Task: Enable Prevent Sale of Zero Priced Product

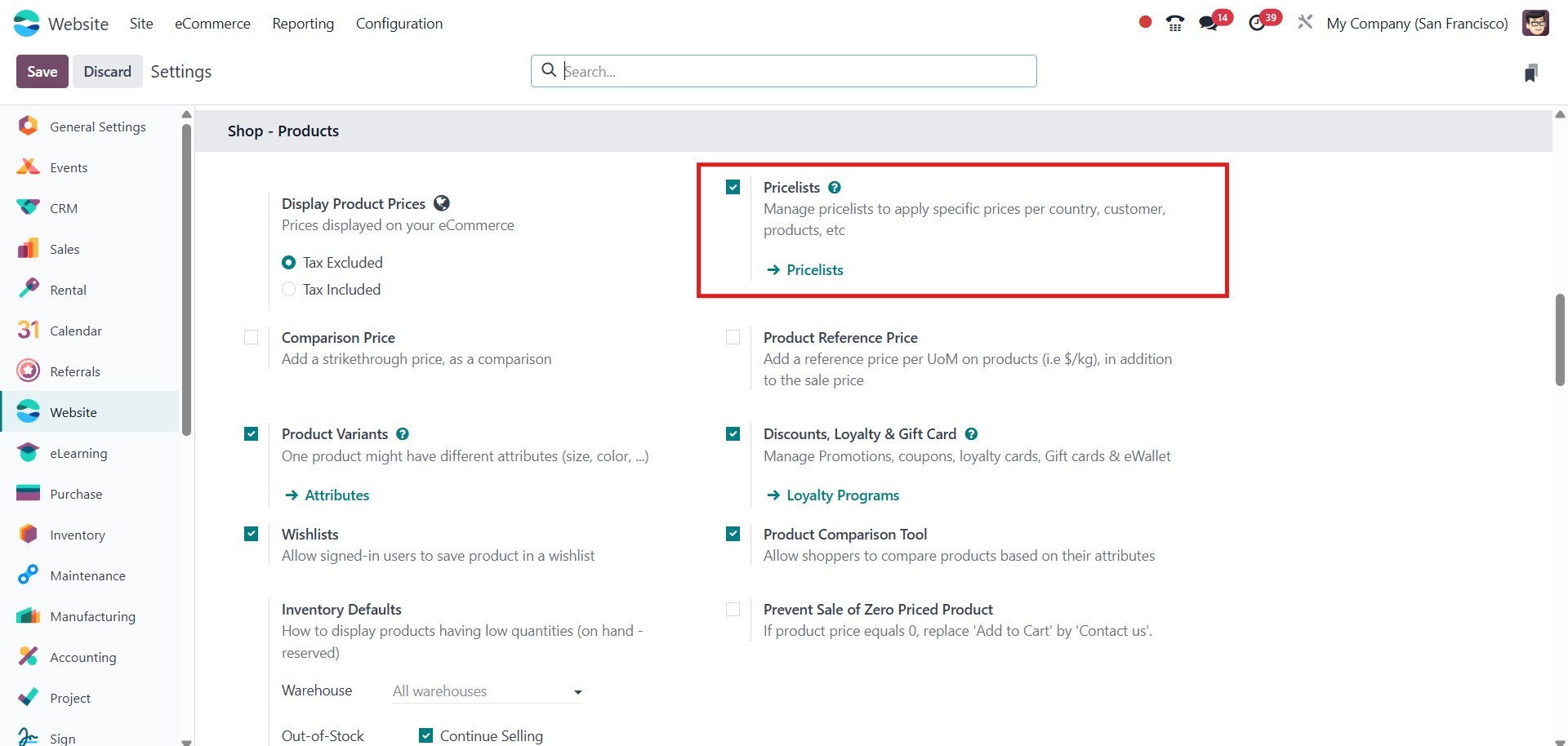Action: click(x=733, y=610)
